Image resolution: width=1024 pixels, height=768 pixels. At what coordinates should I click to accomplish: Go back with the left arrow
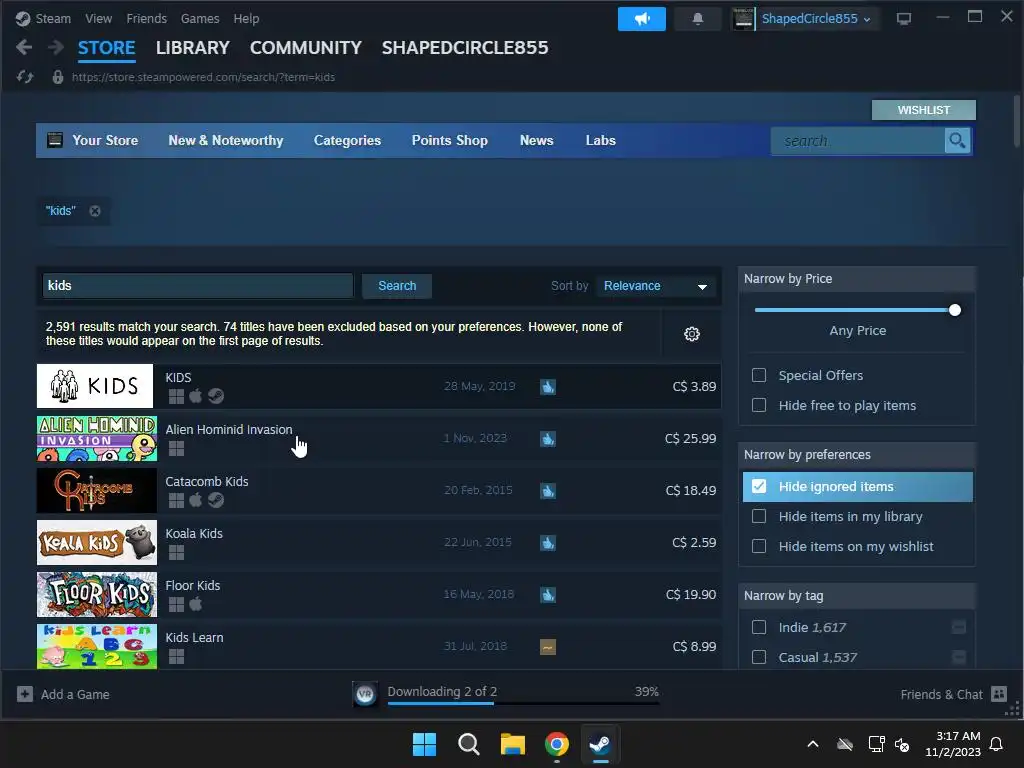coord(24,47)
